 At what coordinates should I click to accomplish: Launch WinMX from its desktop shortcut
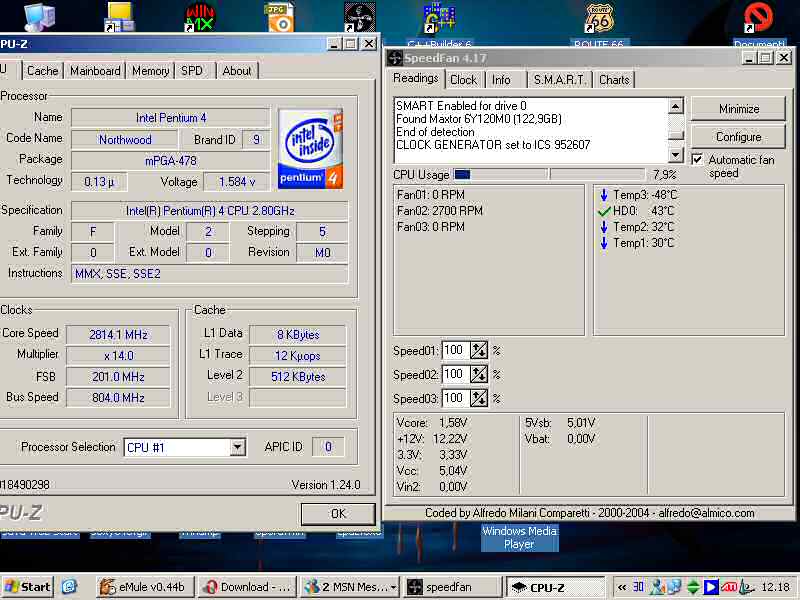tap(200, 16)
